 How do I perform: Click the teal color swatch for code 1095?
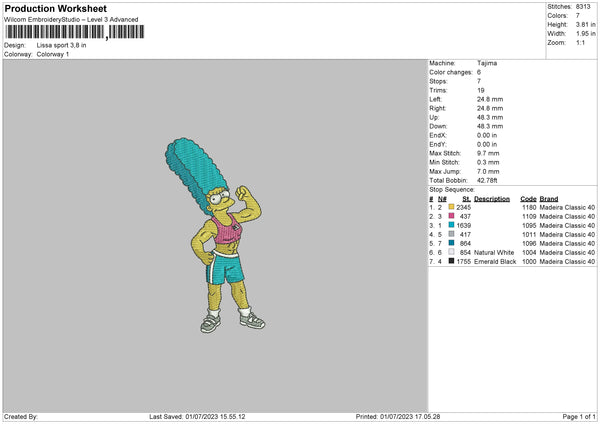(451, 225)
